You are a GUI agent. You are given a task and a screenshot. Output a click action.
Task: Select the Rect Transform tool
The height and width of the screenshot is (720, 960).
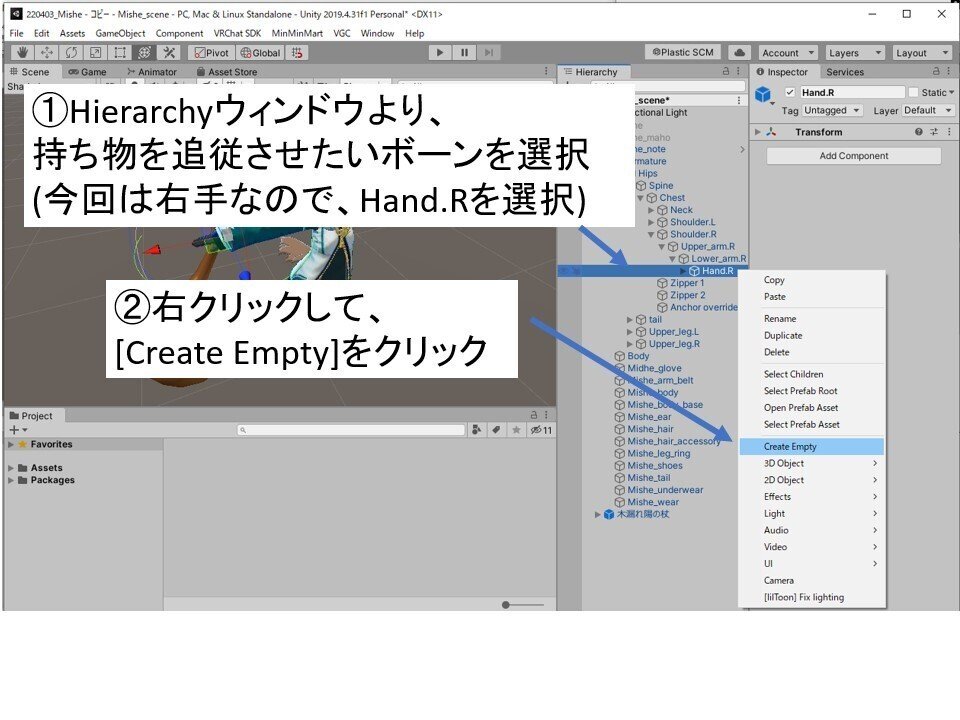[120, 53]
